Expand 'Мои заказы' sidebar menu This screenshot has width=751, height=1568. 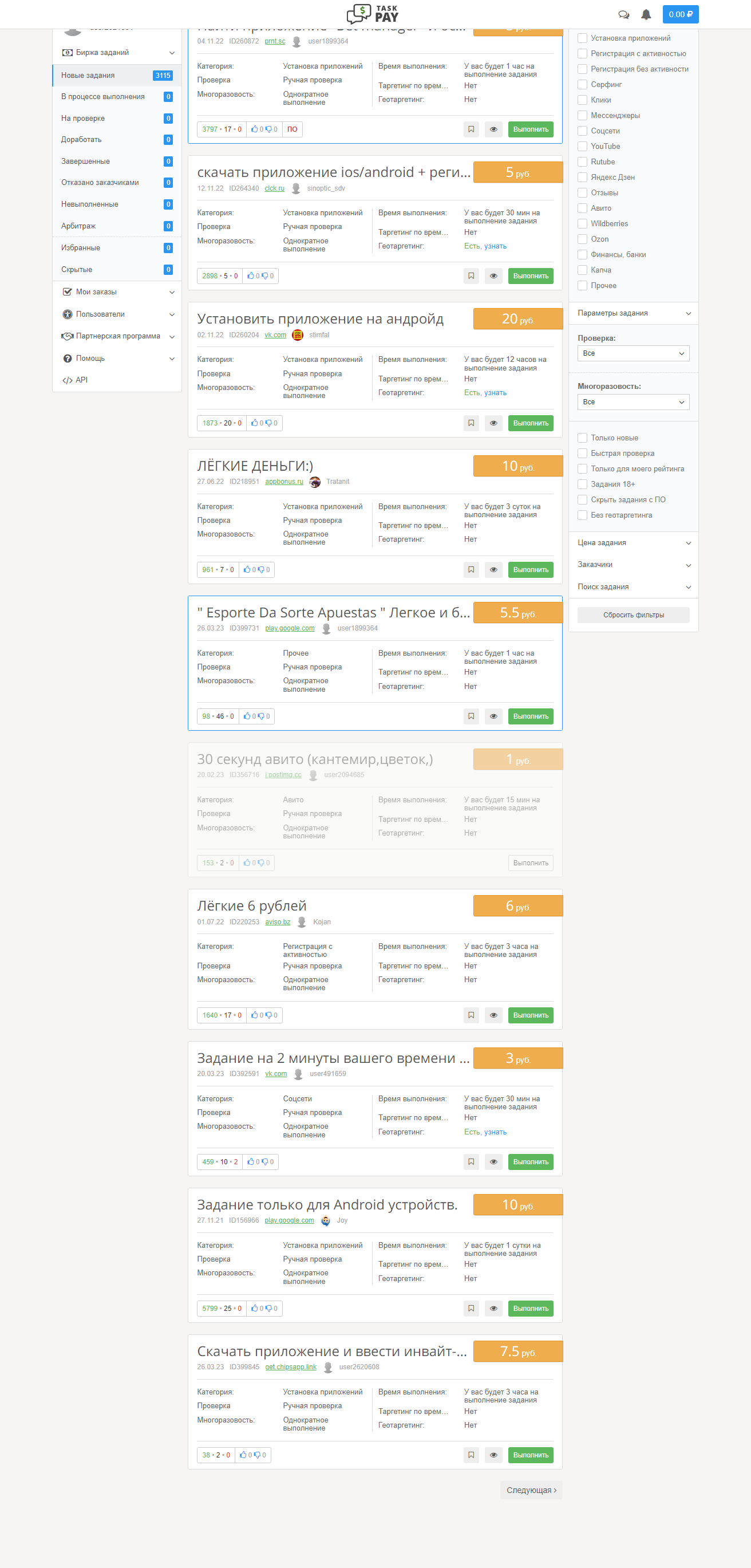click(x=117, y=292)
